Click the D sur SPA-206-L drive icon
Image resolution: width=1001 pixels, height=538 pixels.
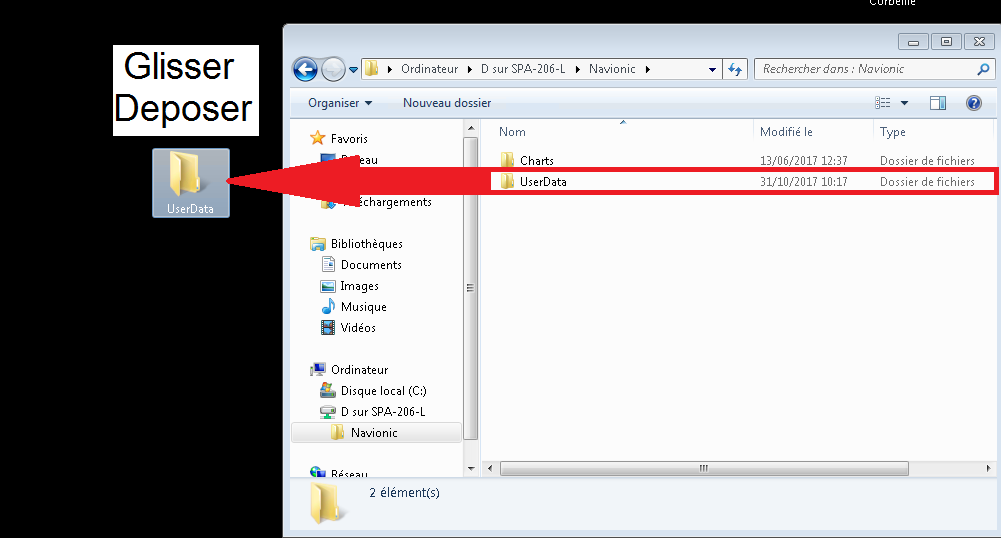coord(327,412)
